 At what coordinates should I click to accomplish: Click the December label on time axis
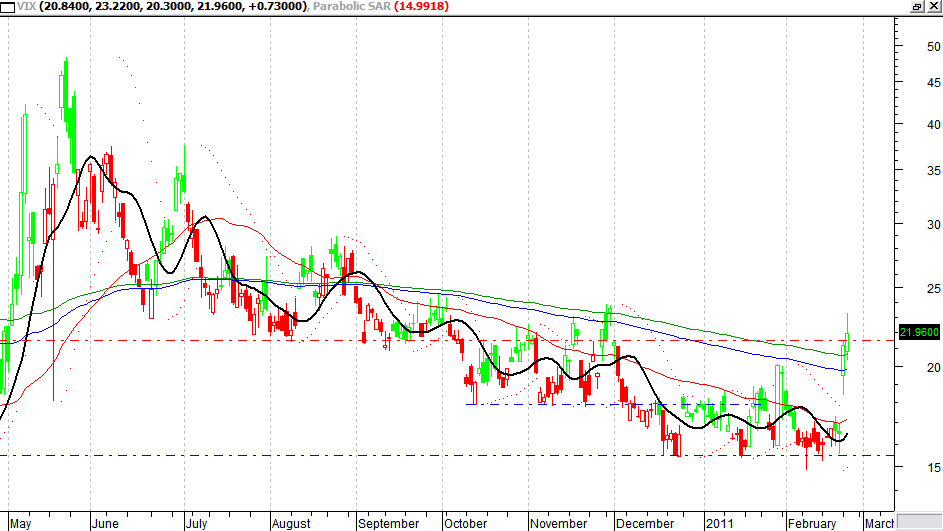[x=645, y=524]
